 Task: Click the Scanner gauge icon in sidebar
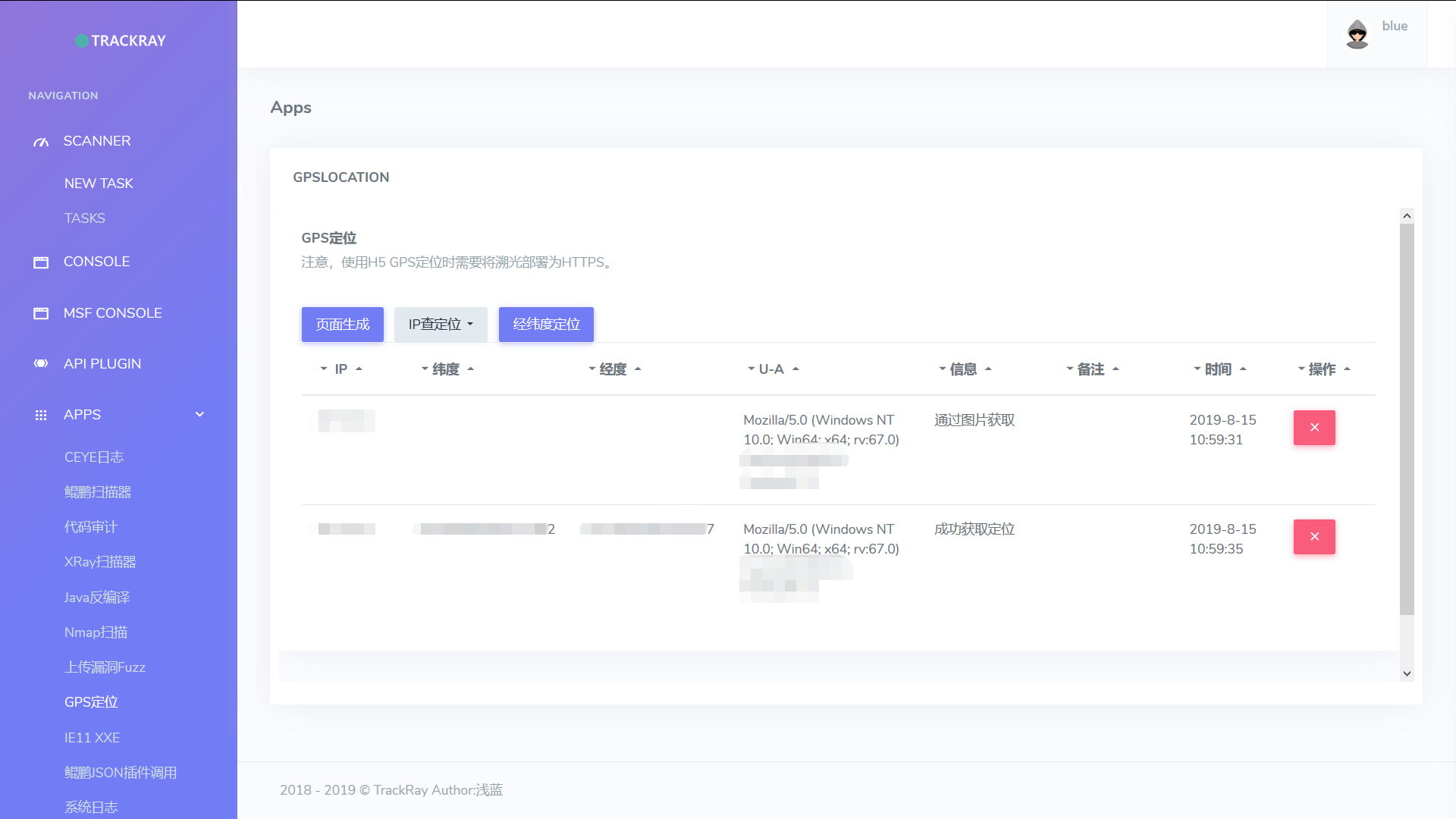point(41,142)
